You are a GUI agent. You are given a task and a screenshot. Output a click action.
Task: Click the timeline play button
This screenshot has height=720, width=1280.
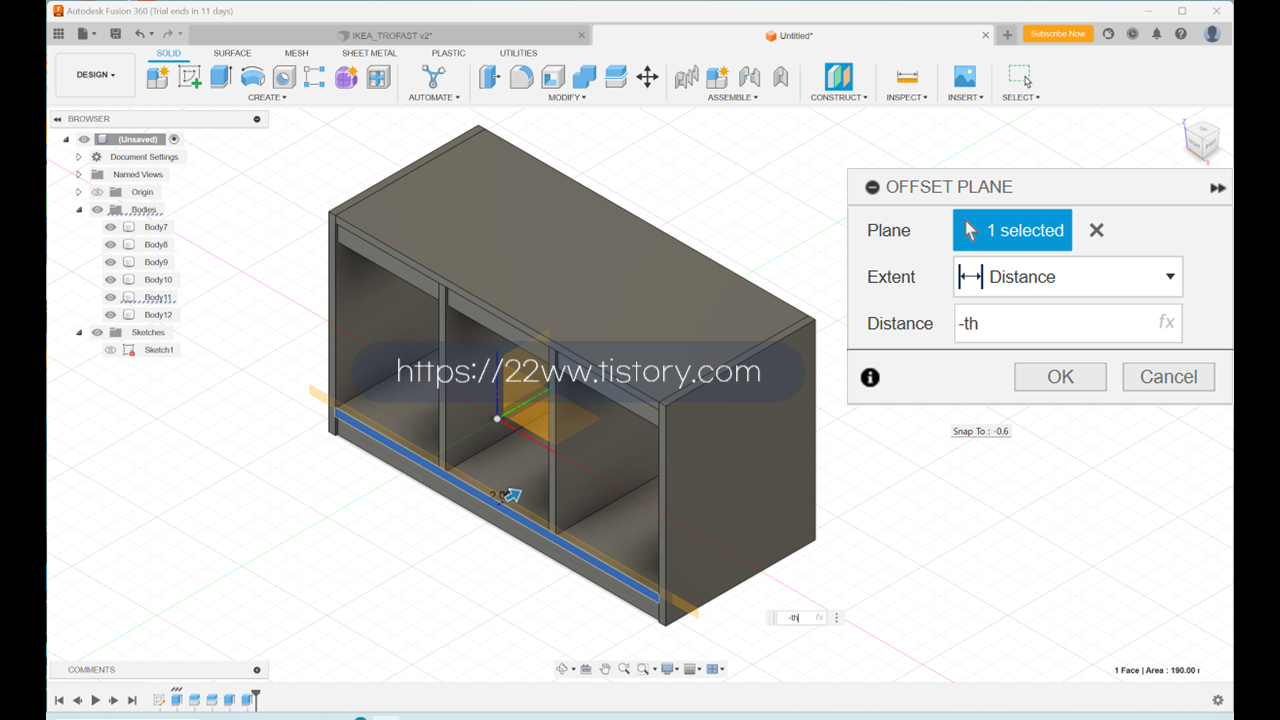pyautogui.click(x=96, y=700)
